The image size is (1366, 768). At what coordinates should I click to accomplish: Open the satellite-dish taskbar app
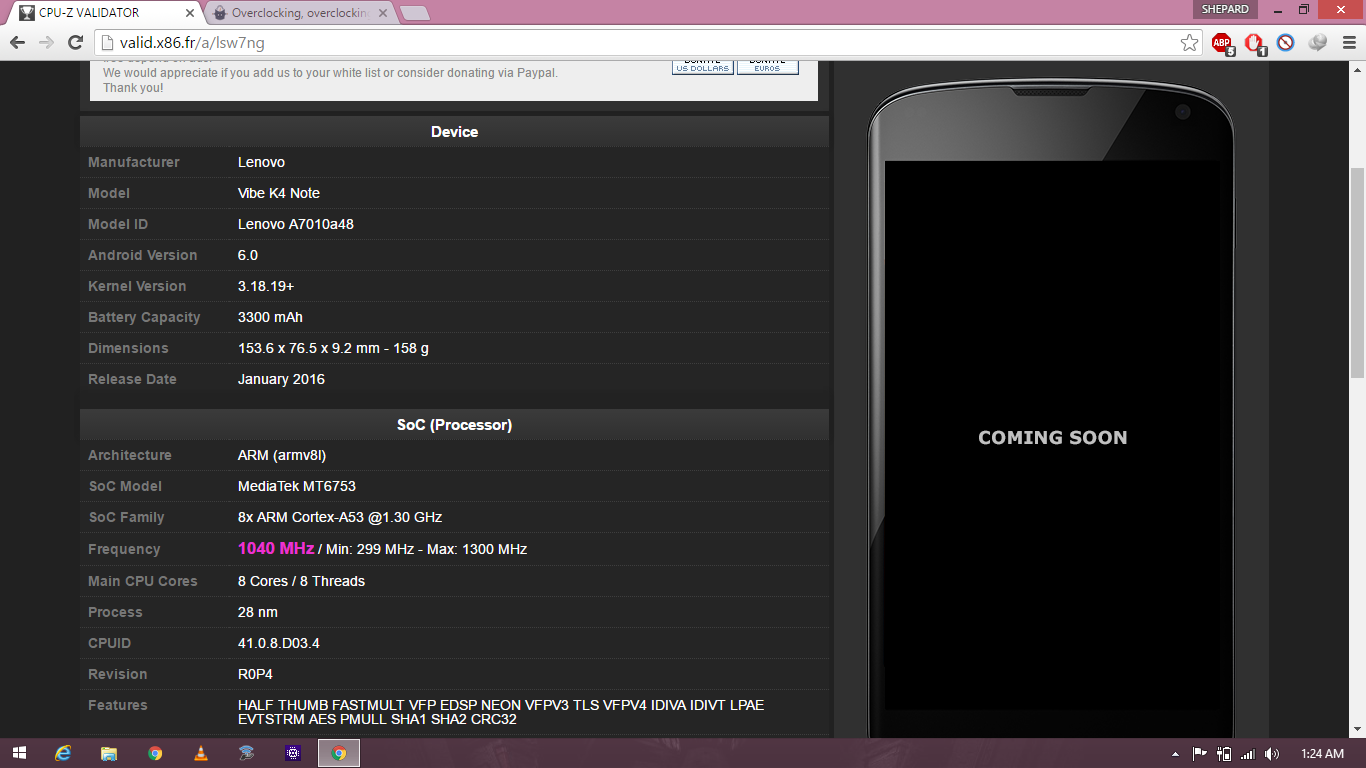click(x=246, y=753)
